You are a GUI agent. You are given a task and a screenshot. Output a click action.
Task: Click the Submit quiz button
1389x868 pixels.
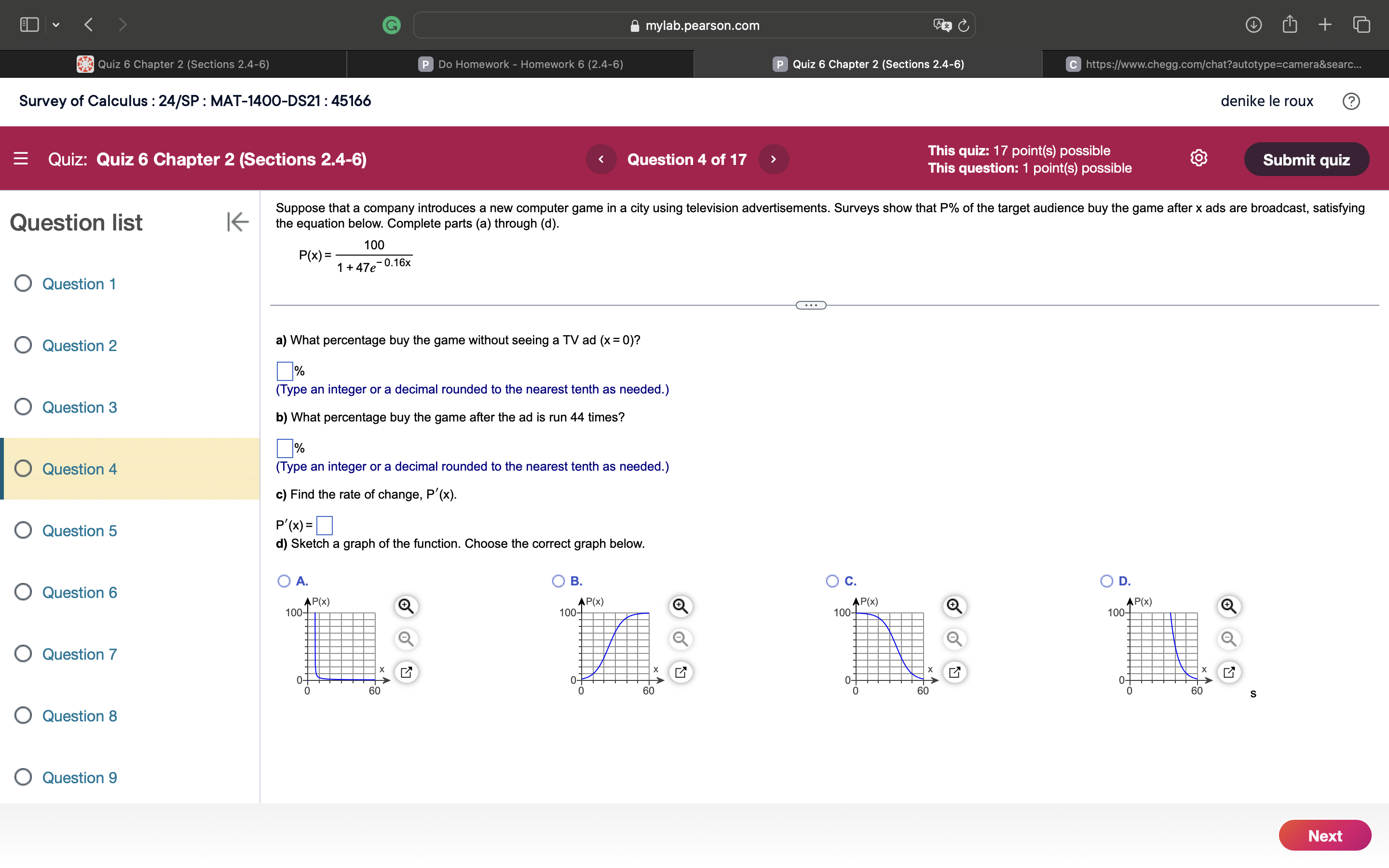click(1305, 159)
